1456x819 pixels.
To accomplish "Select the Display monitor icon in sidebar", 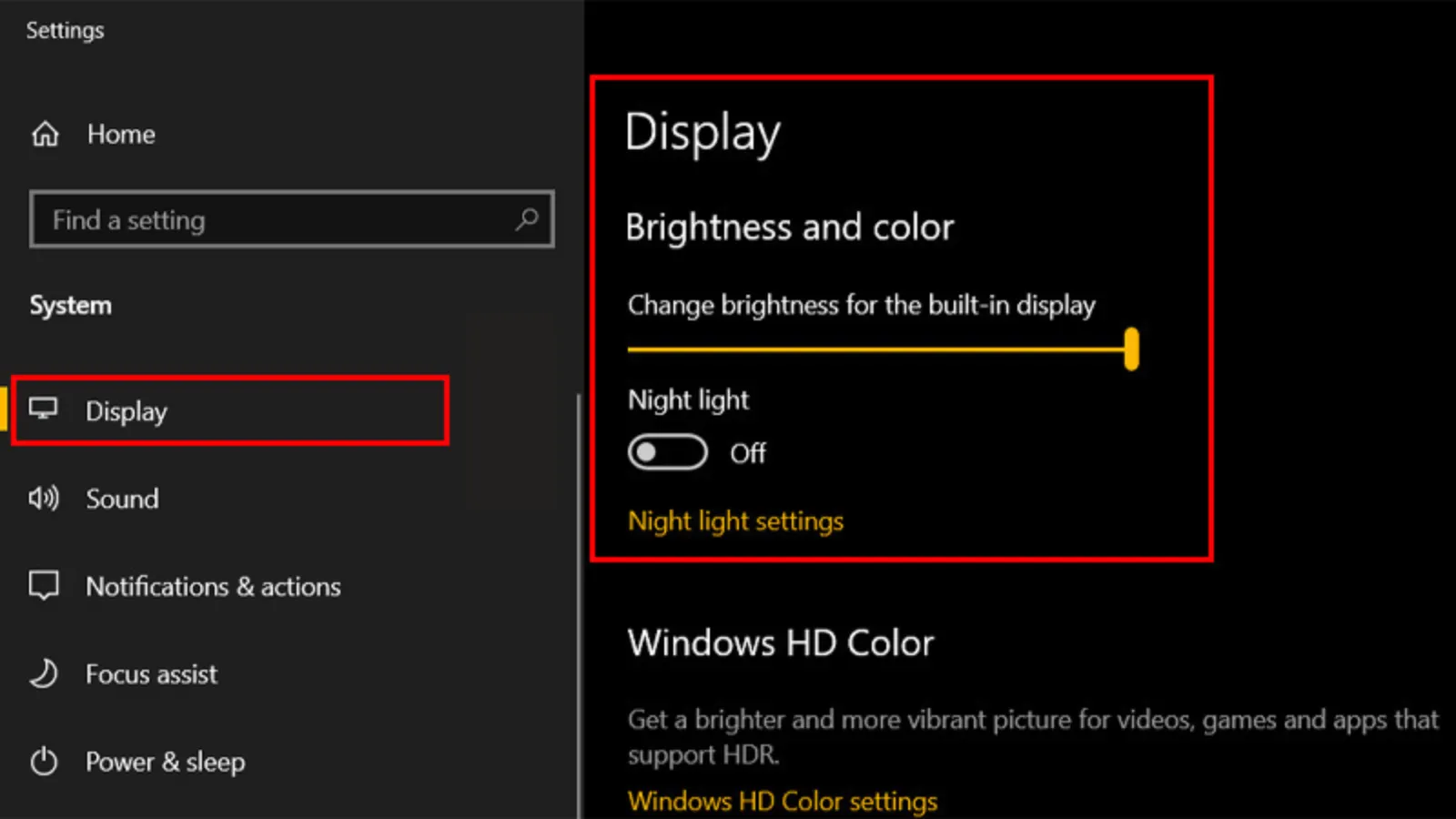I will click(x=44, y=409).
